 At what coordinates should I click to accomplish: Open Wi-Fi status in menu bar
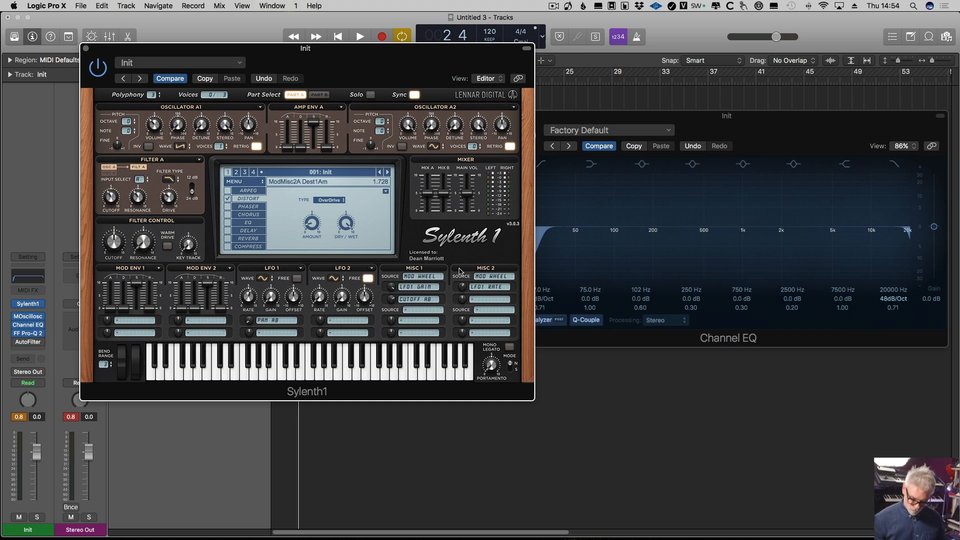pyautogui.click(x=823, y=6)
